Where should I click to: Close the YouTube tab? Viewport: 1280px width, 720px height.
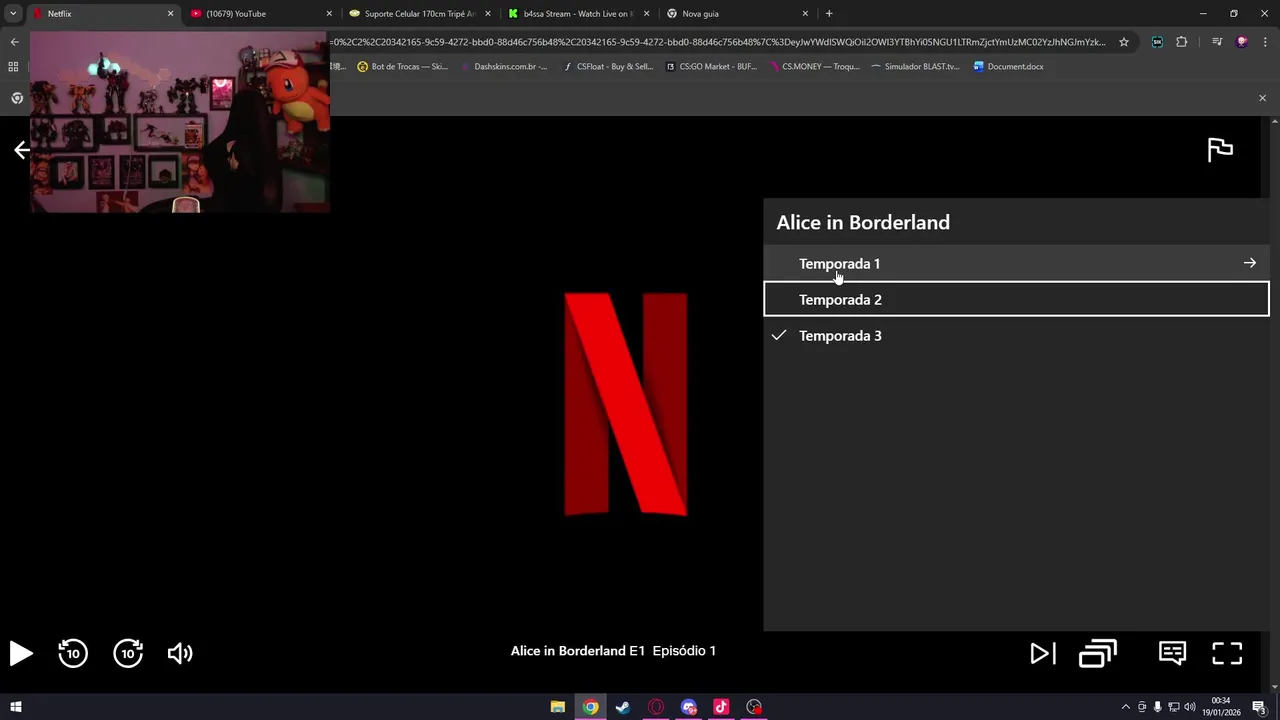pos(329,14)
